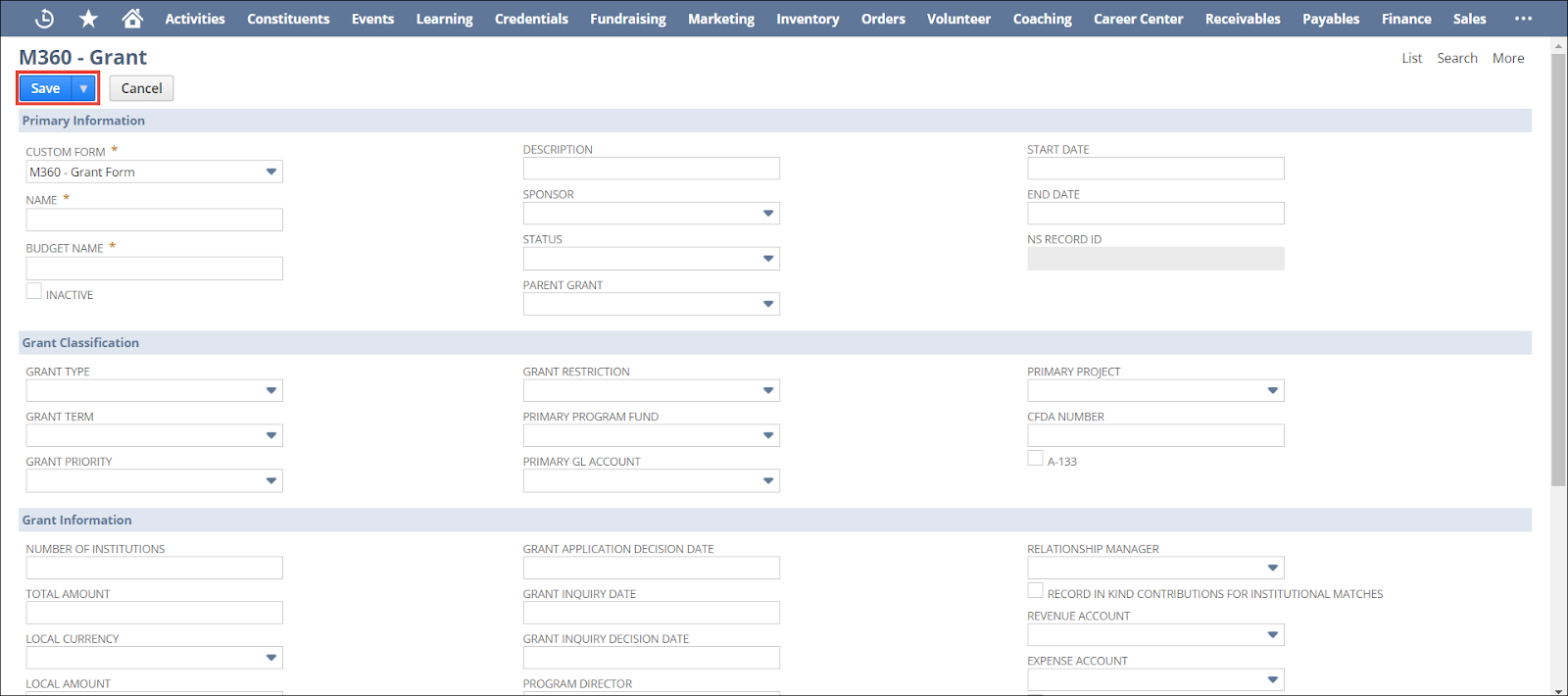The image size is (1568, 696).
Task: Toggle the Inactive checkbox
Action: click(x=34, y=291)
